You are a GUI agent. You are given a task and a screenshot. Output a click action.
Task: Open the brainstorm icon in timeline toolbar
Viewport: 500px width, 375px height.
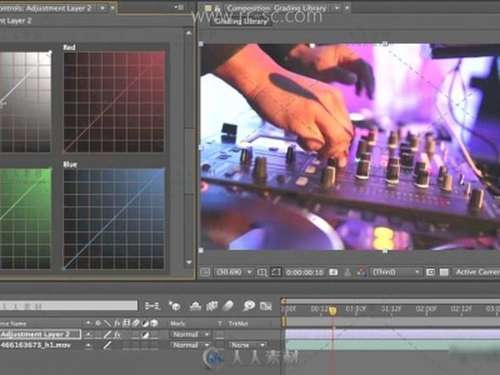(x=249, y=305)
